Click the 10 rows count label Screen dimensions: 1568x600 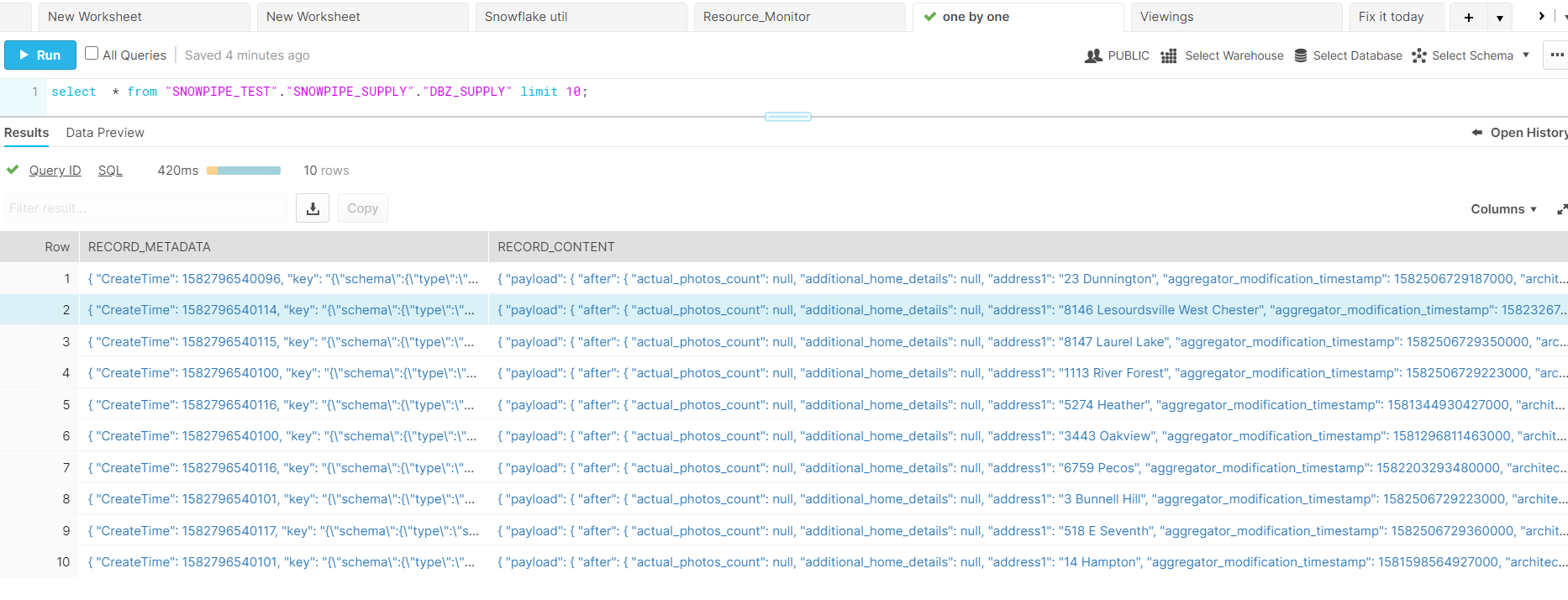326,171
